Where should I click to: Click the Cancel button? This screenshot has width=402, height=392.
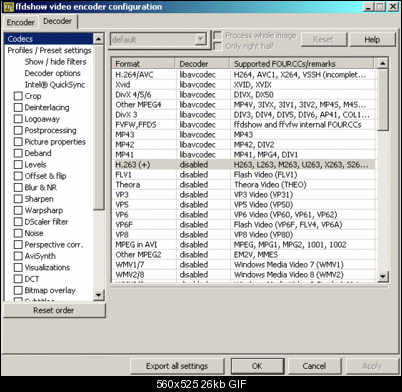(x=314, y=366)
